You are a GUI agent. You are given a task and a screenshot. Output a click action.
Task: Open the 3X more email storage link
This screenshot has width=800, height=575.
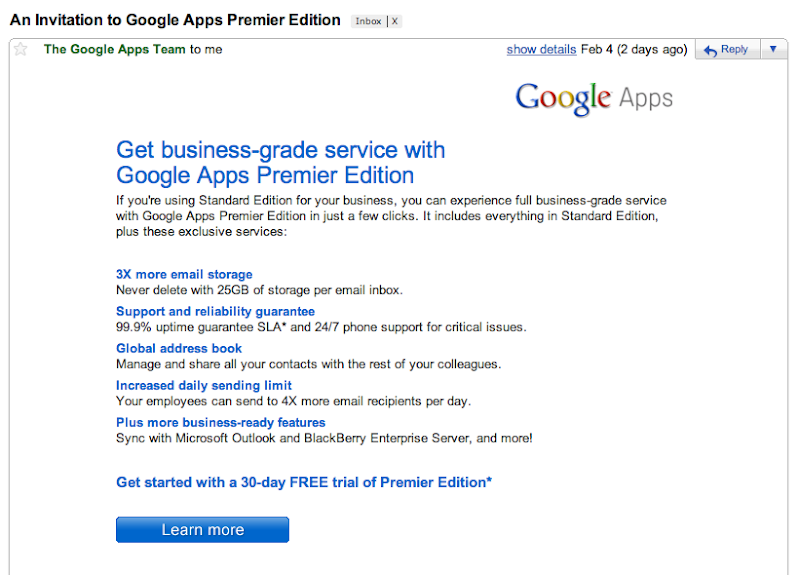(x=184, y=274)
